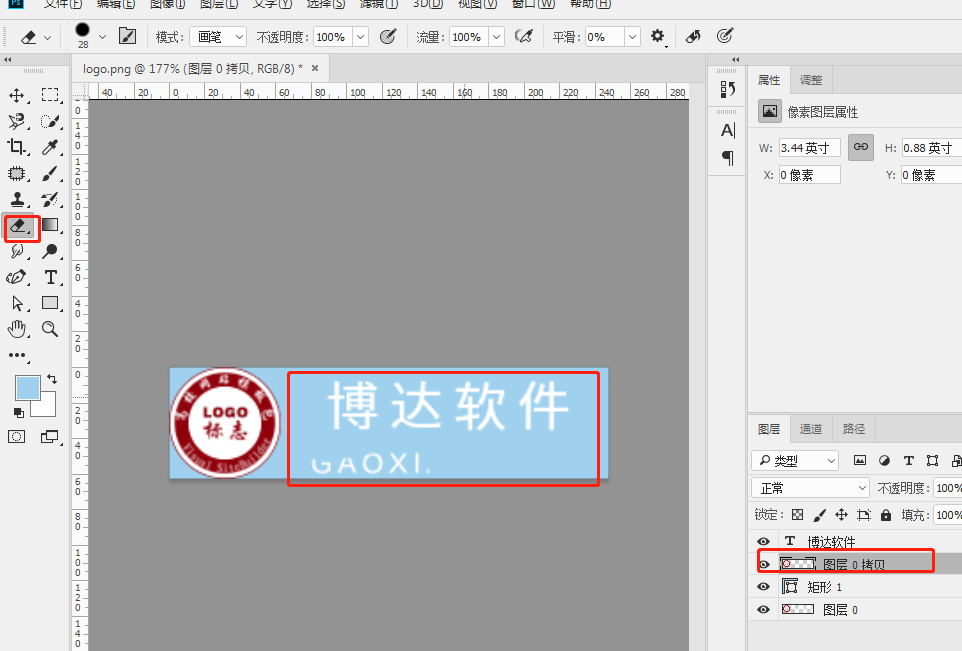Filter layers by pixel layers icon
This screenshot has width=962, height=651.
(860, 460)
